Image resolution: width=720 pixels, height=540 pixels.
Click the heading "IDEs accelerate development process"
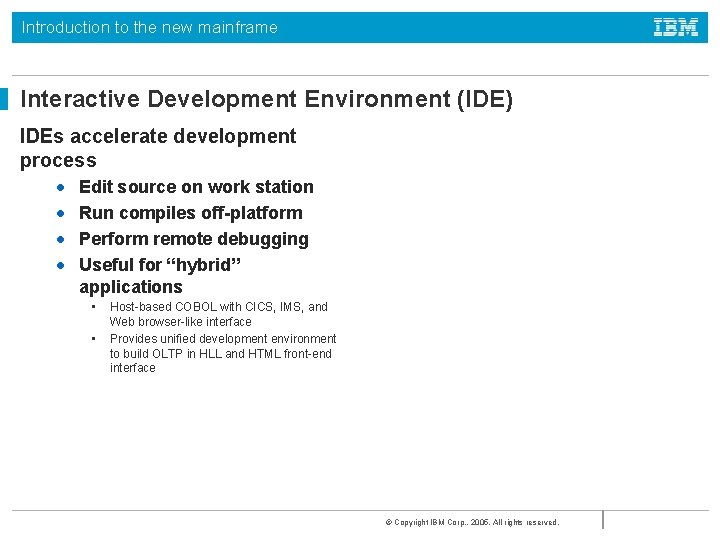(158, 148)
